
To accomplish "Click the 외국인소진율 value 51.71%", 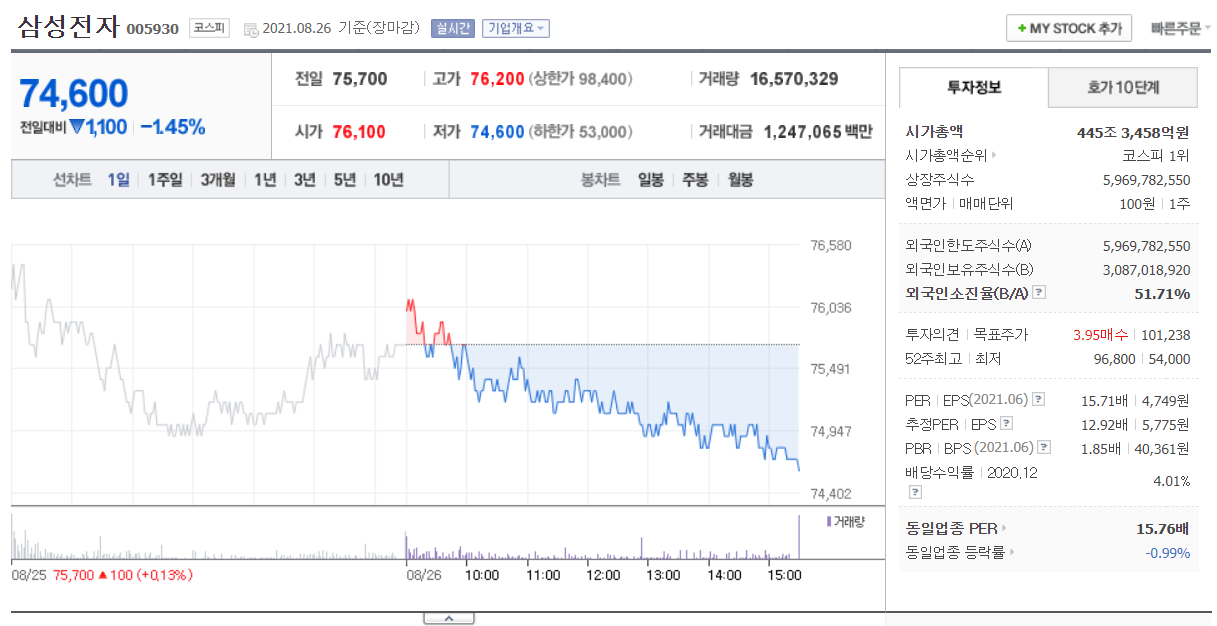I will point(1163,294).
